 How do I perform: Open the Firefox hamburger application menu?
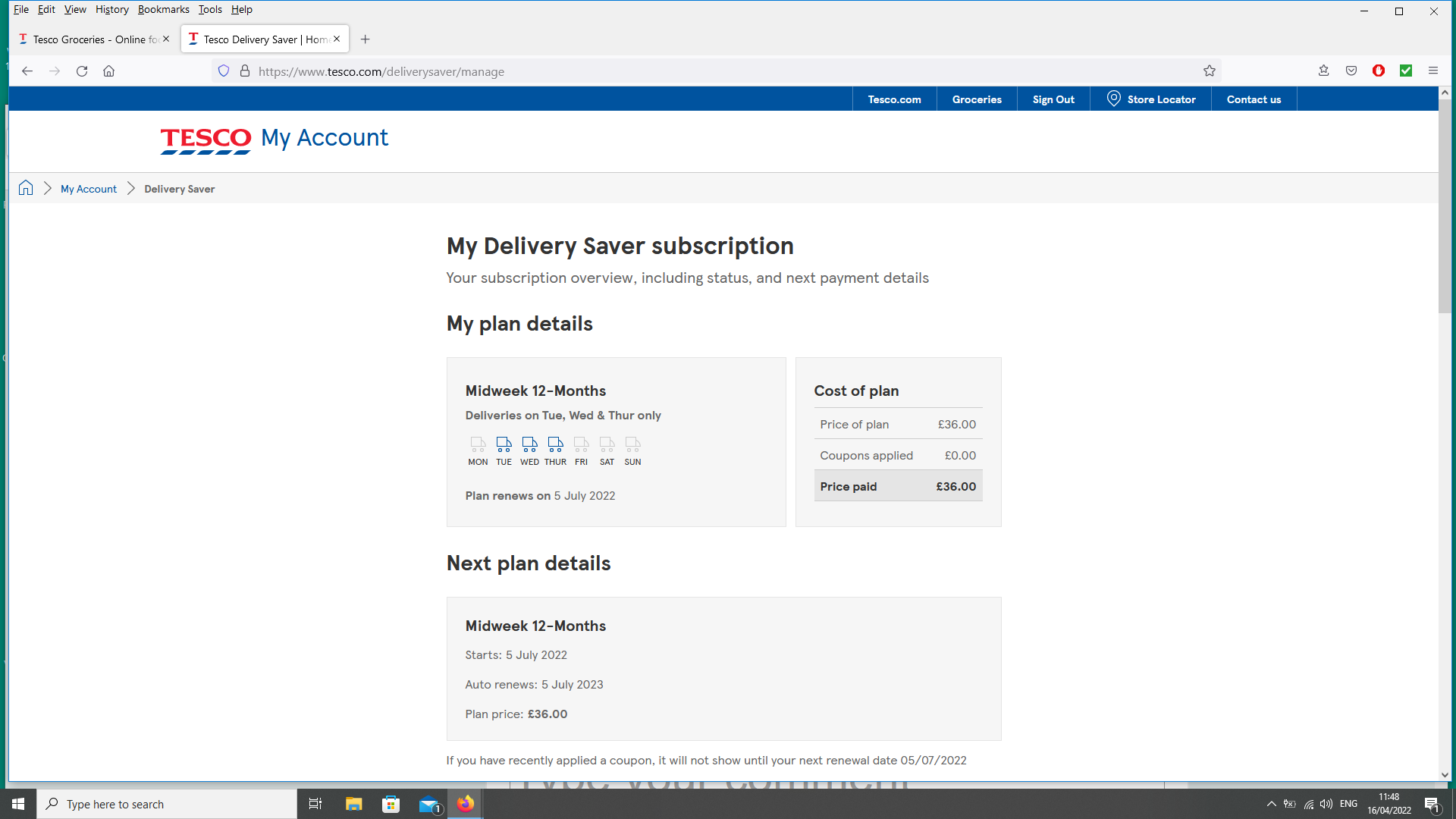(x=1433, y=71)
